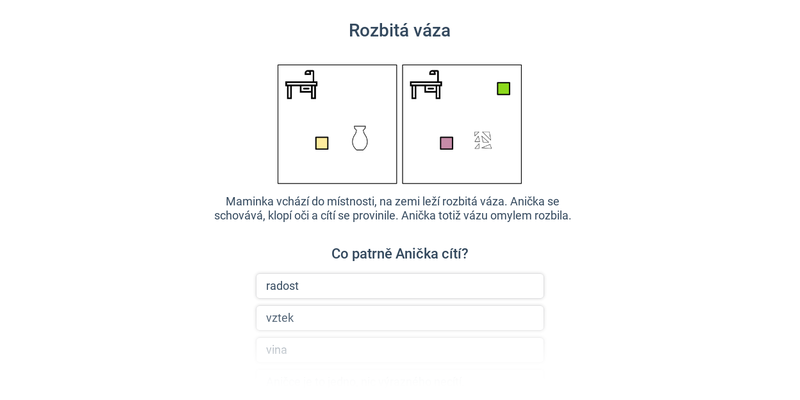
Task: Click the question 'Co patrně Anička cítí?'
Action: (x=399, y=254)
